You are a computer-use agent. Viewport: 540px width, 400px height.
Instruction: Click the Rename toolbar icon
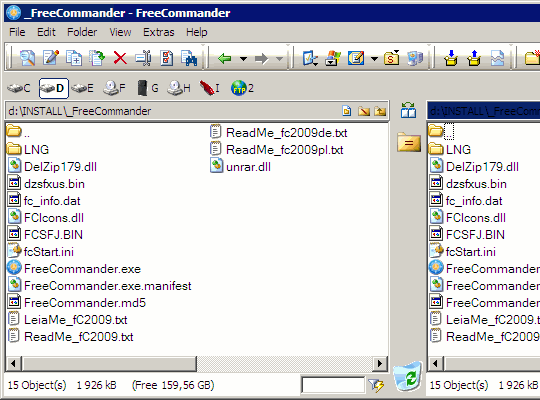(x=143, y=58)
